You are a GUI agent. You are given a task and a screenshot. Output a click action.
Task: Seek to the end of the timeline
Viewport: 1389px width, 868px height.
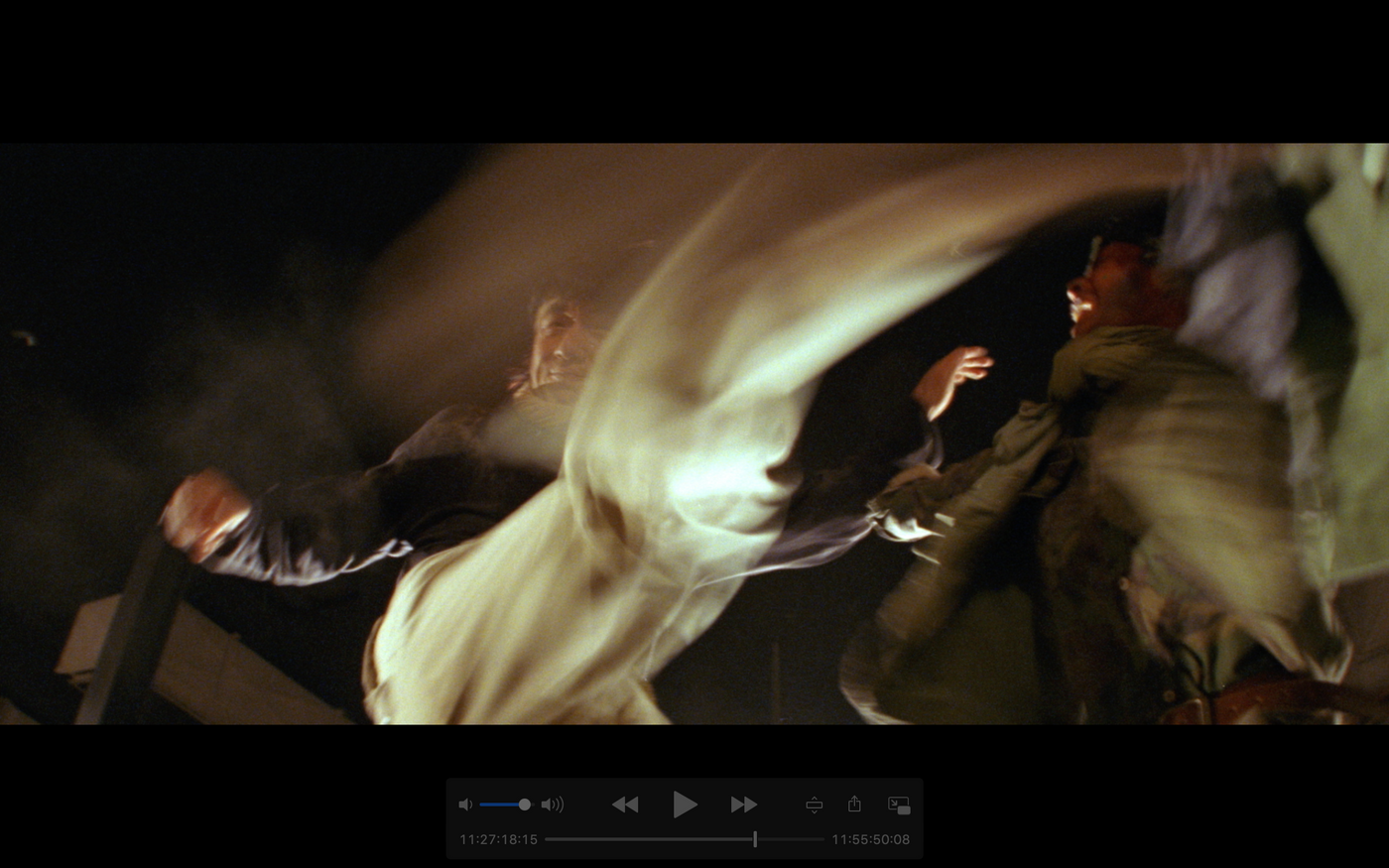click(821, 839)
